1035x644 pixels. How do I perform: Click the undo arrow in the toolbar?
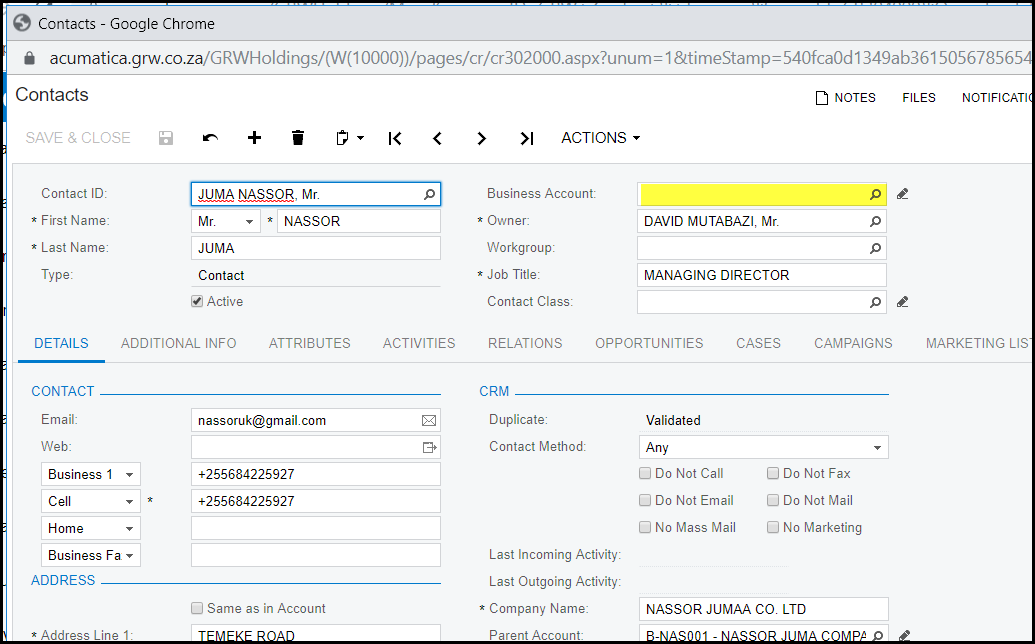pos(210,138)
